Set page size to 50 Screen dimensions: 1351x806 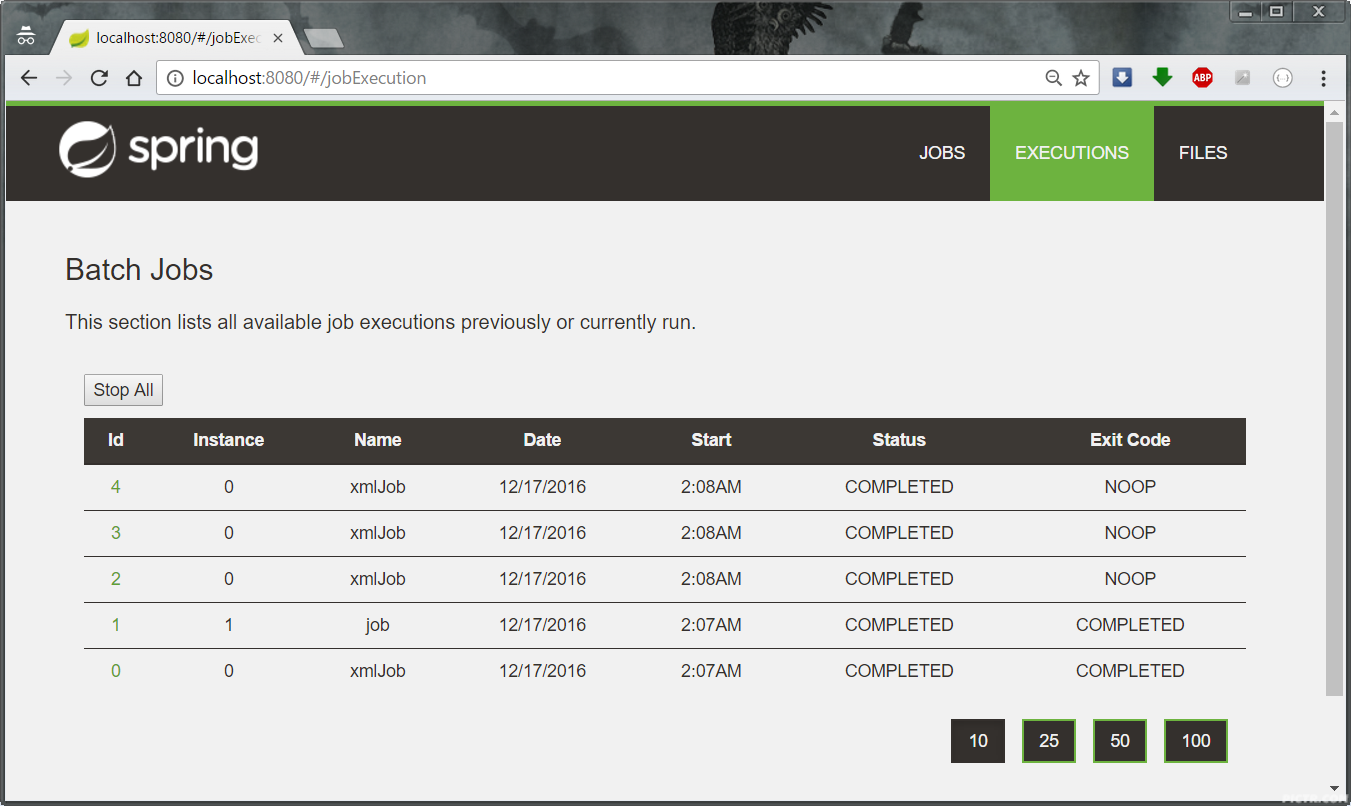coord(1120,741)
